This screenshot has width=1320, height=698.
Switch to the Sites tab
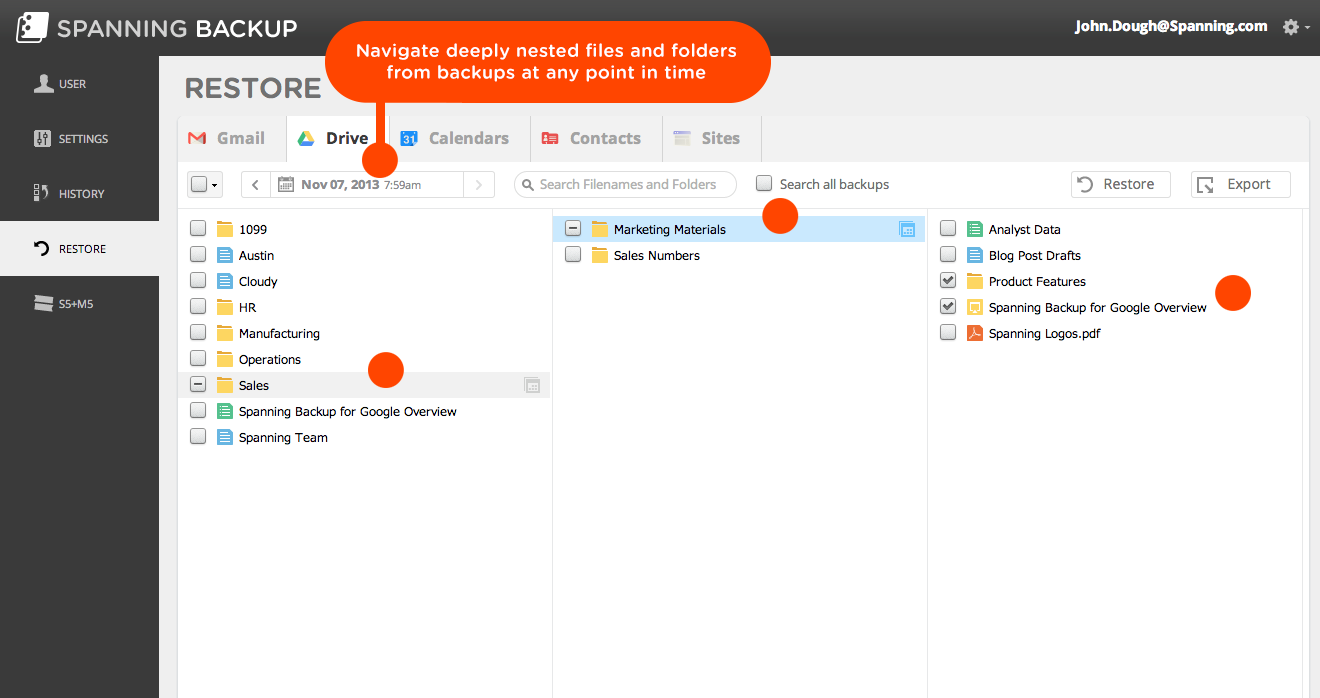click(711, 139)
